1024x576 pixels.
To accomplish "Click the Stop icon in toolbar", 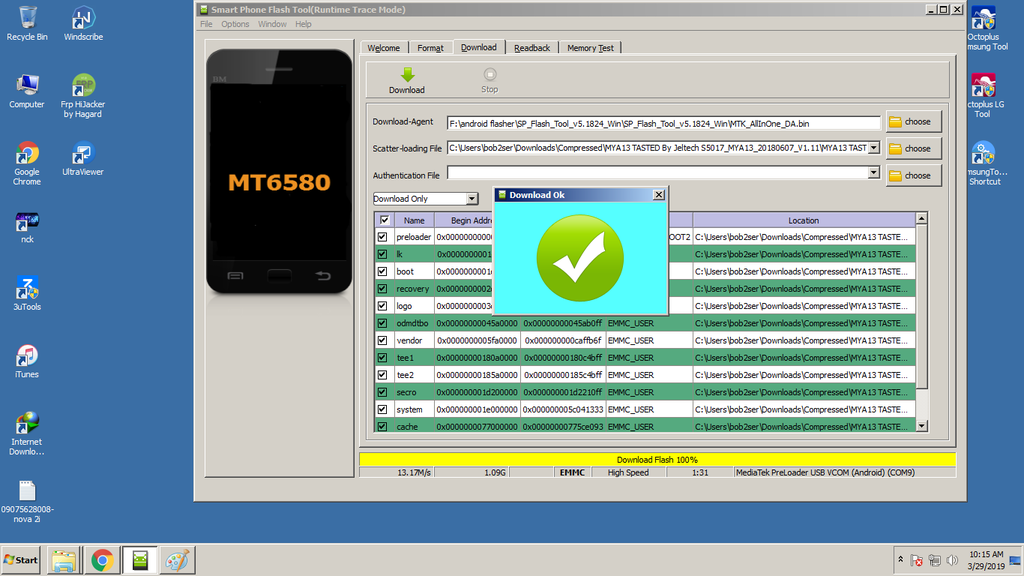I will 489,75.
